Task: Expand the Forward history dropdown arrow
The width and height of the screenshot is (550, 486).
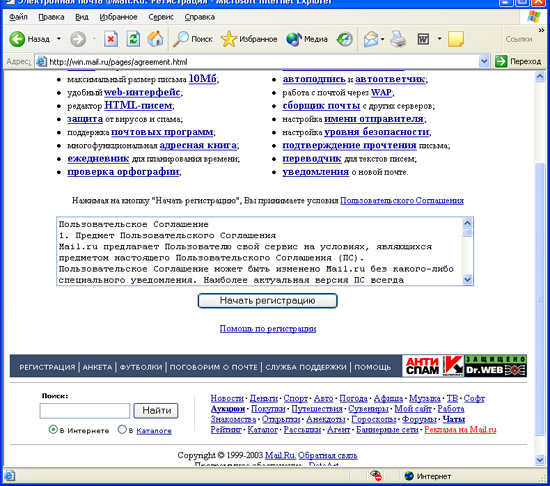Action: [94, 39]
